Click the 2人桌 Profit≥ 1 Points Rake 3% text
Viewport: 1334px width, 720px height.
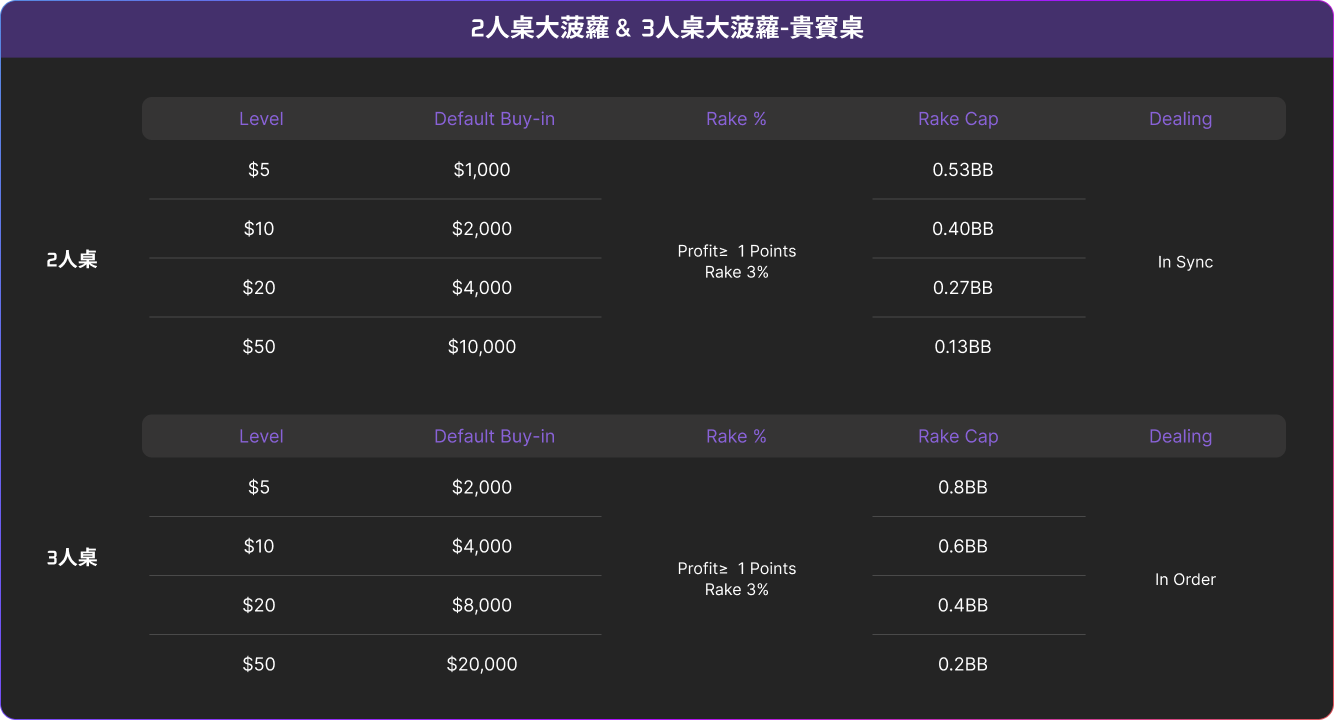click(x=737, y=261)
